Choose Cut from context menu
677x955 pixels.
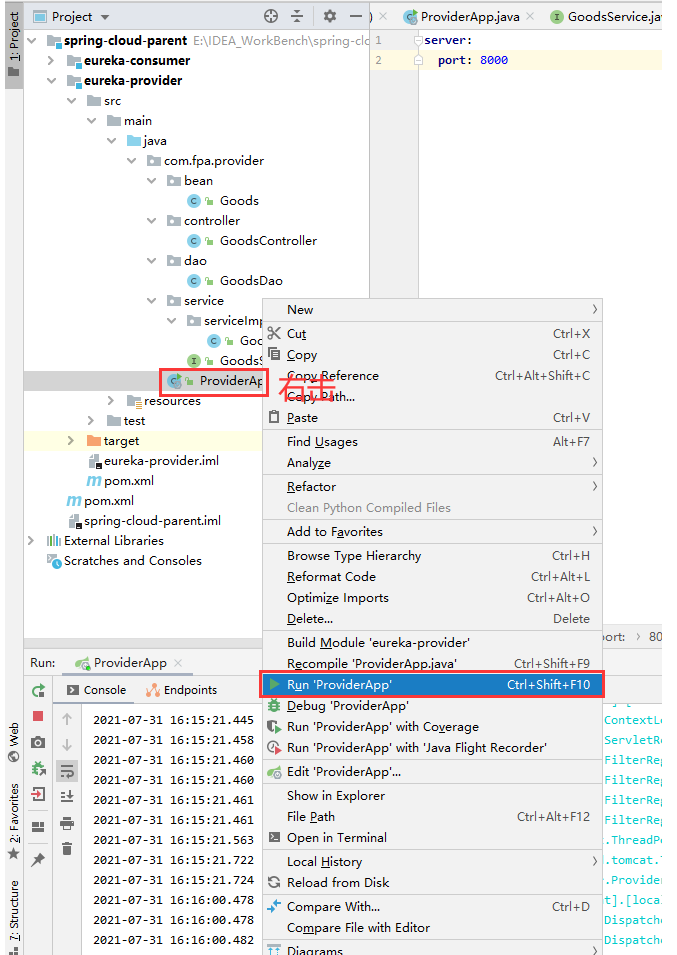[x=432, y=334]
